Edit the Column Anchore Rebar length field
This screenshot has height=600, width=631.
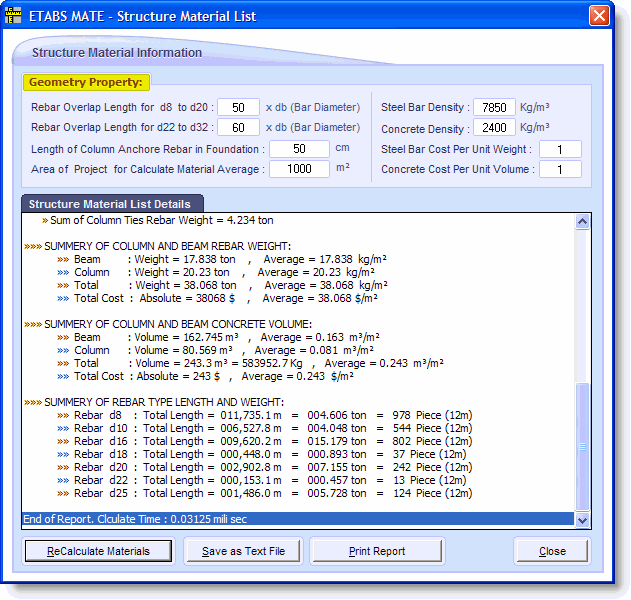pos(299,149)
